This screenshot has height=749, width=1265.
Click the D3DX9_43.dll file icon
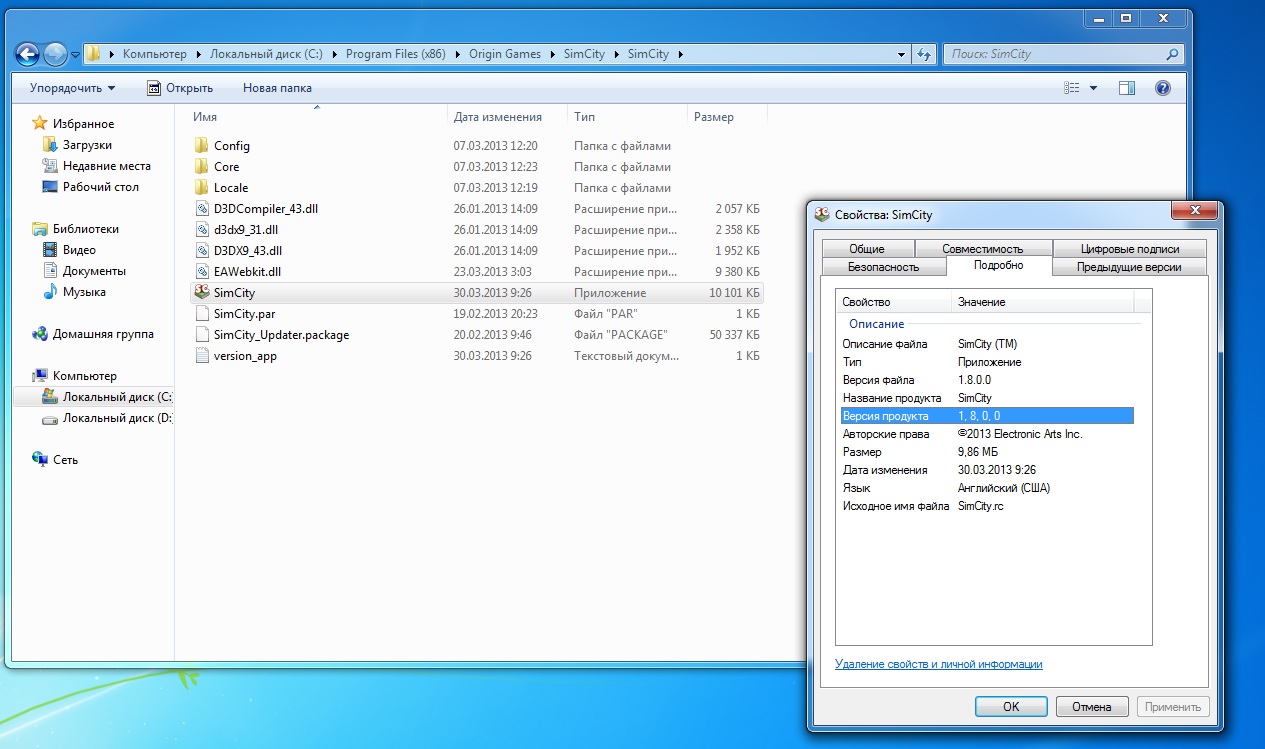click(201, 250)
